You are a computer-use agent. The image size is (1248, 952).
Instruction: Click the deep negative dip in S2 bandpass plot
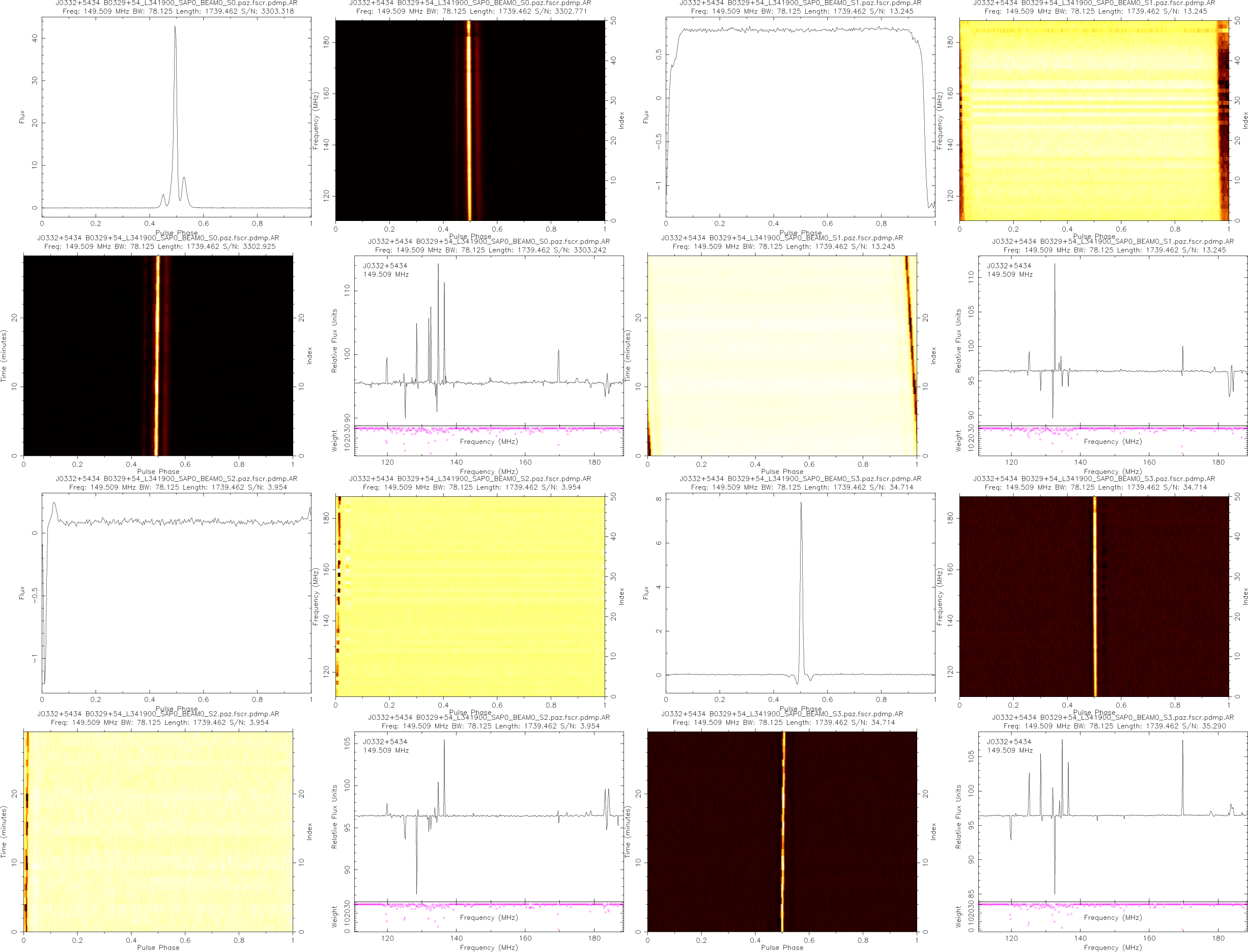pos(416,873)
